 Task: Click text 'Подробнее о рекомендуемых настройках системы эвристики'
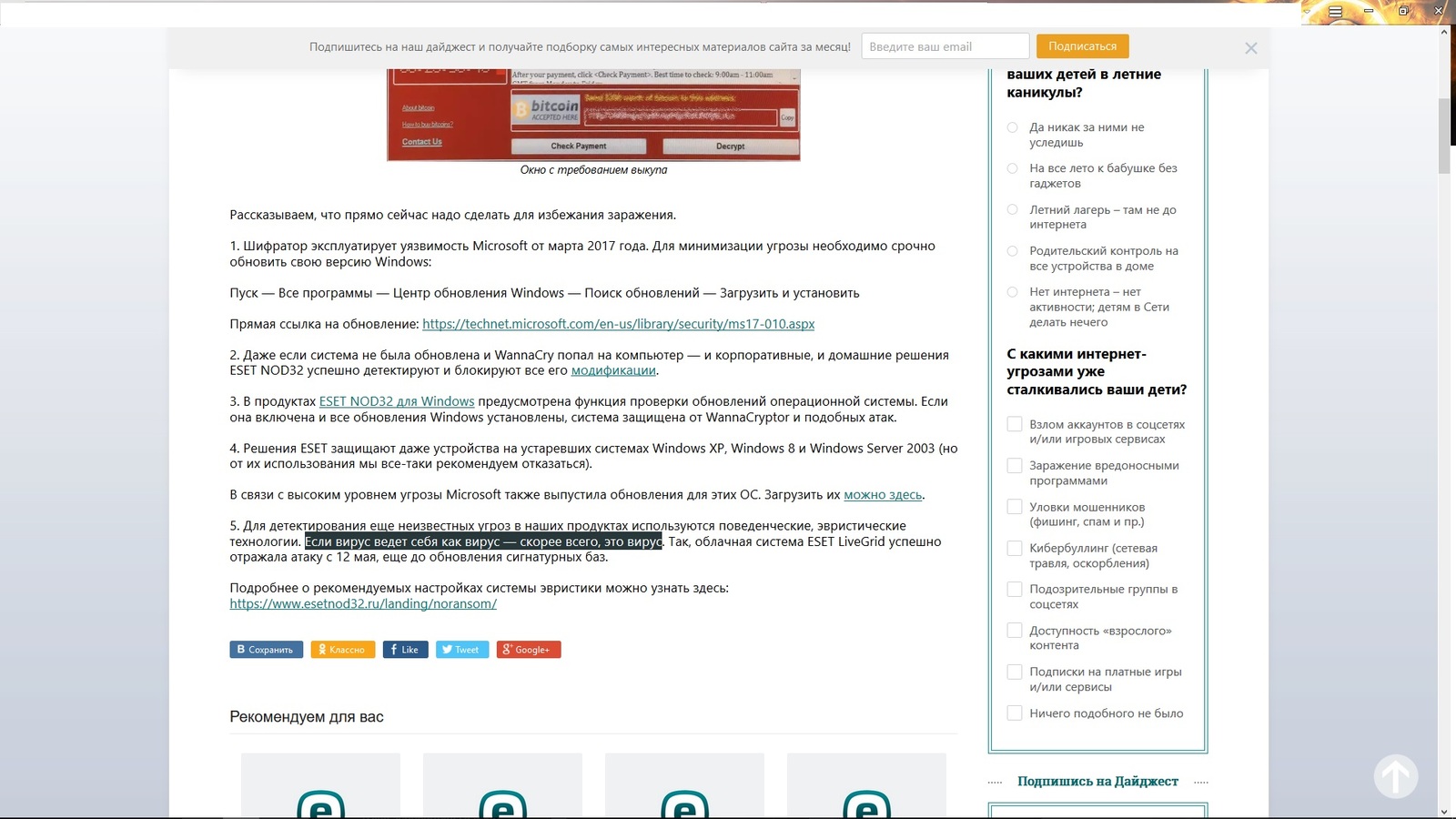click(479, 588)
